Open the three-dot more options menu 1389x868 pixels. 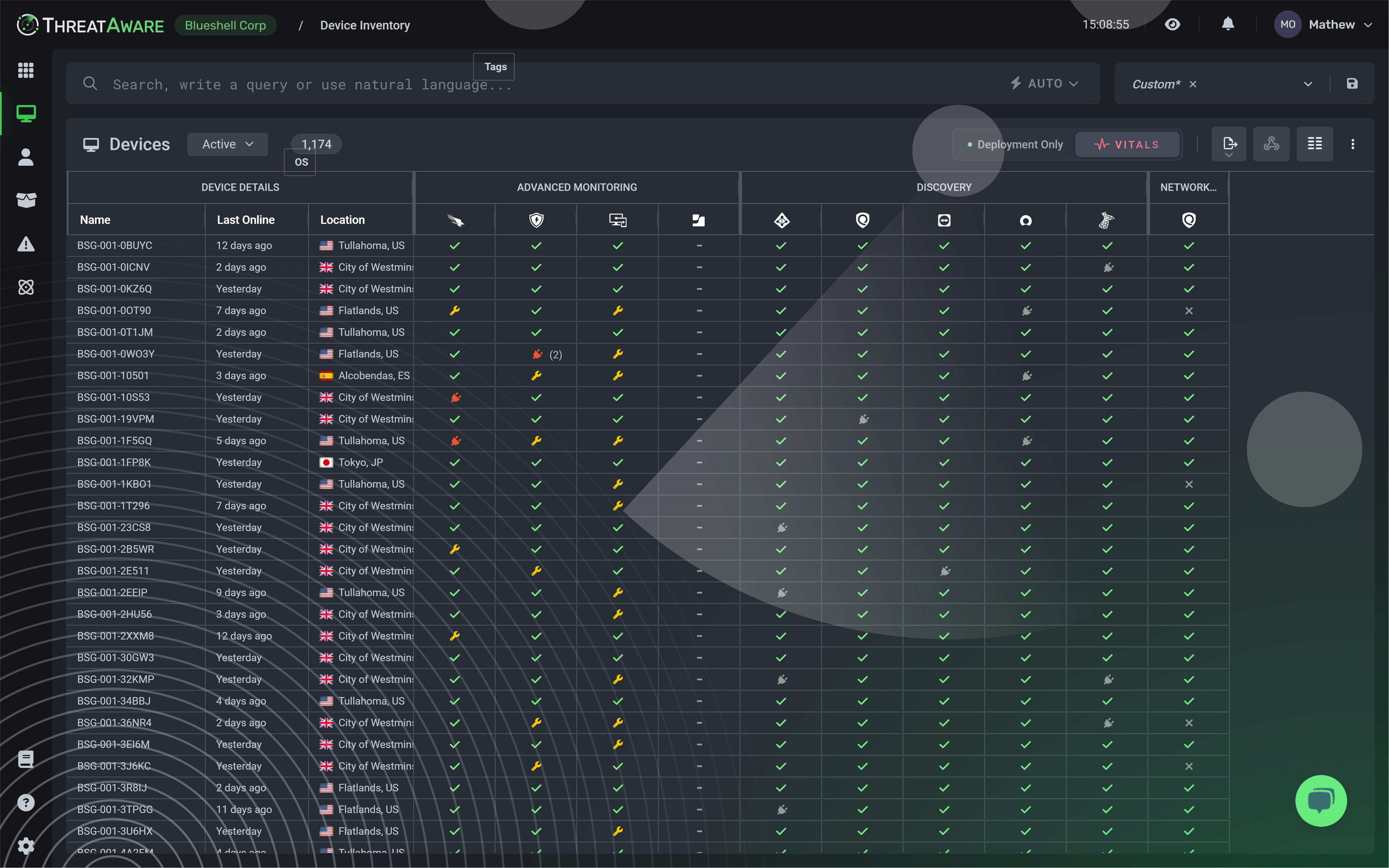pos(1353,144)
